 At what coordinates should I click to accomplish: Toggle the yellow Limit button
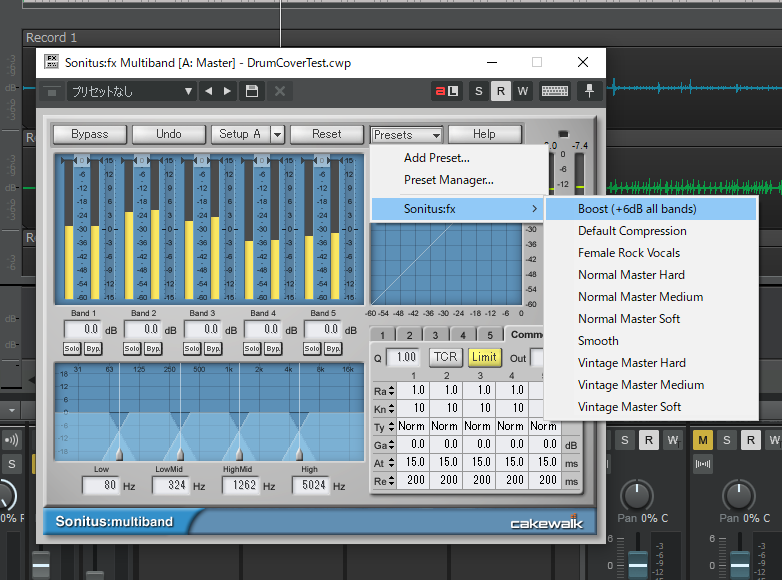484,357
